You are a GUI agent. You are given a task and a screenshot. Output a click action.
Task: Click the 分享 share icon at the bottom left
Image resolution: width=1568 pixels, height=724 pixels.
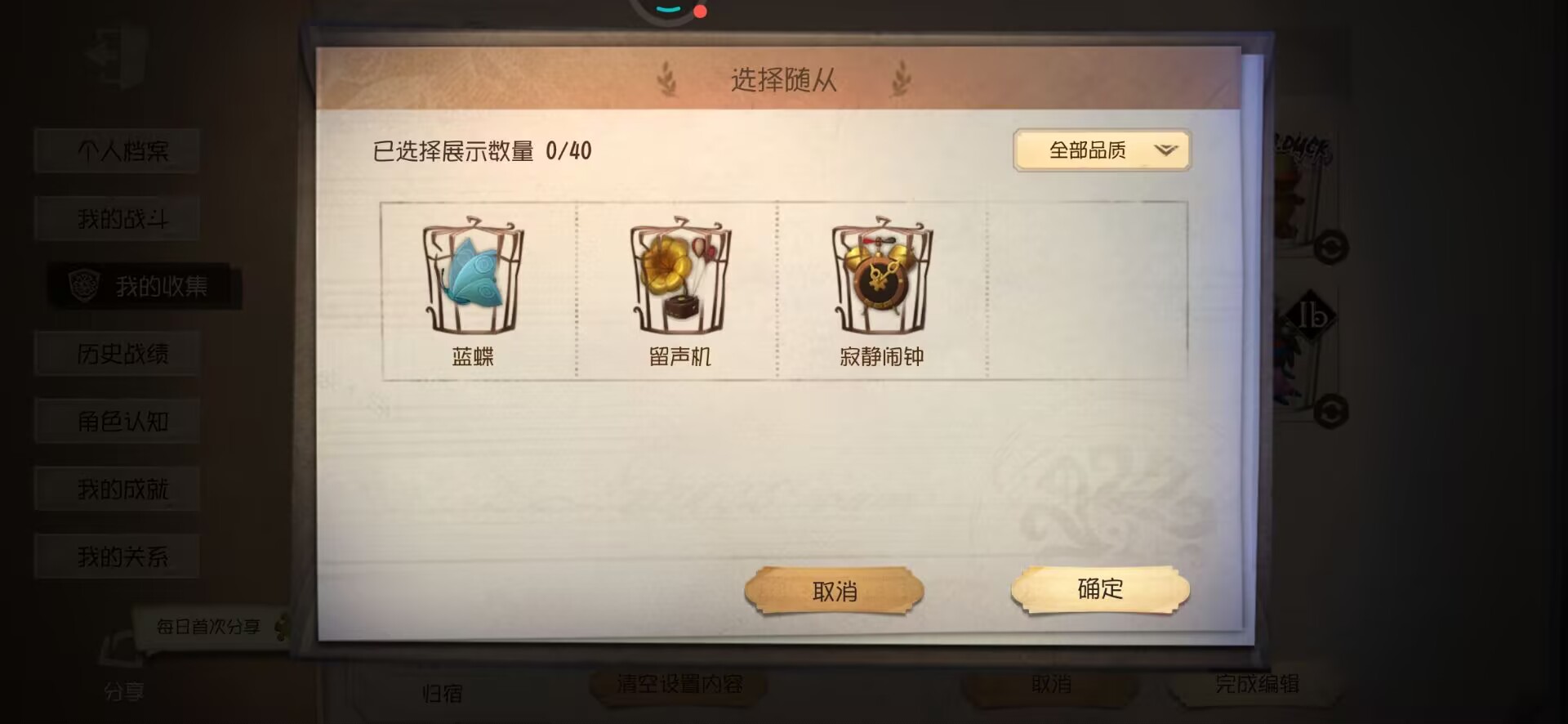123,670
